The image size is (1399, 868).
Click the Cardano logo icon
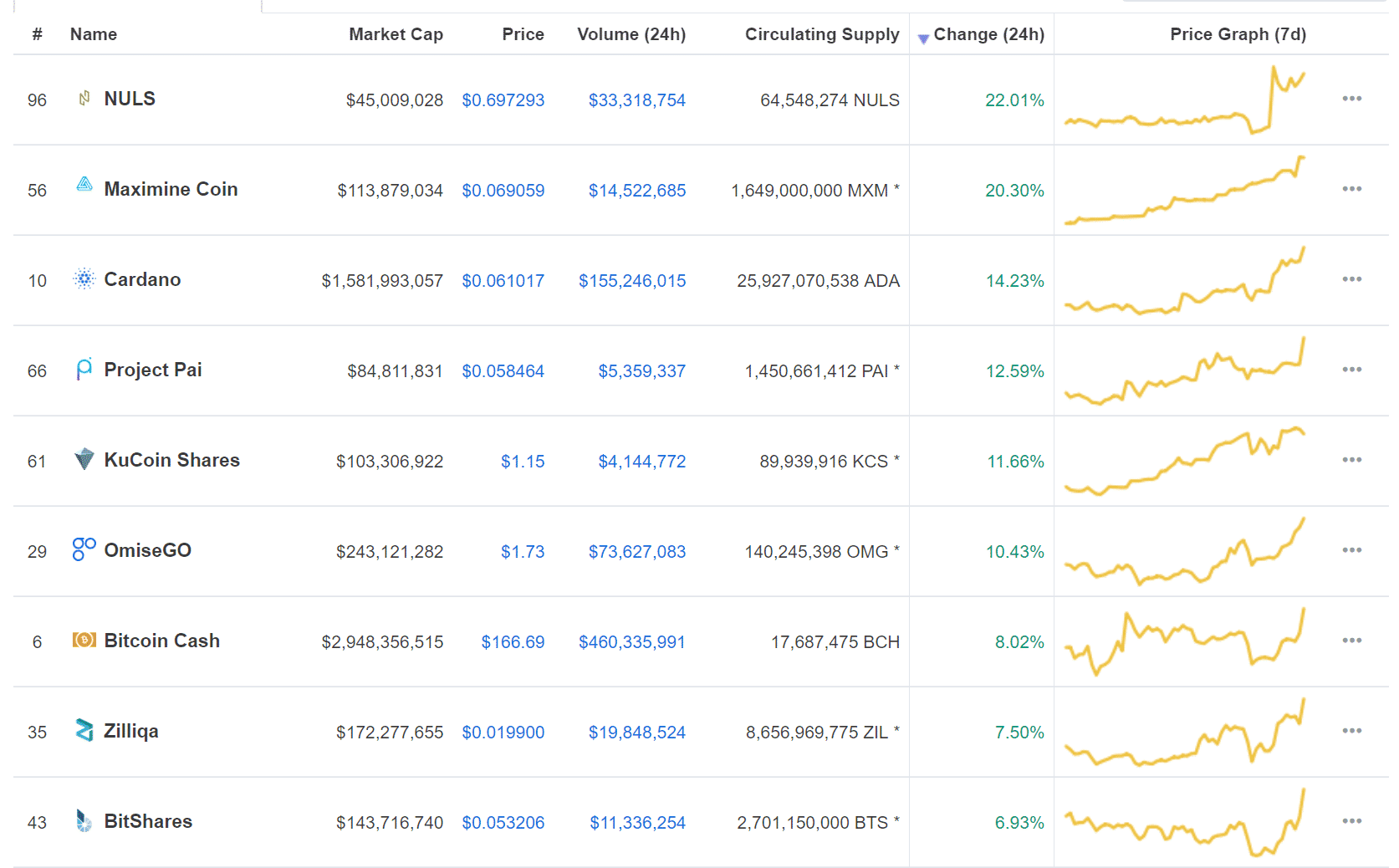pyautogui.click(x=84, y=278)
